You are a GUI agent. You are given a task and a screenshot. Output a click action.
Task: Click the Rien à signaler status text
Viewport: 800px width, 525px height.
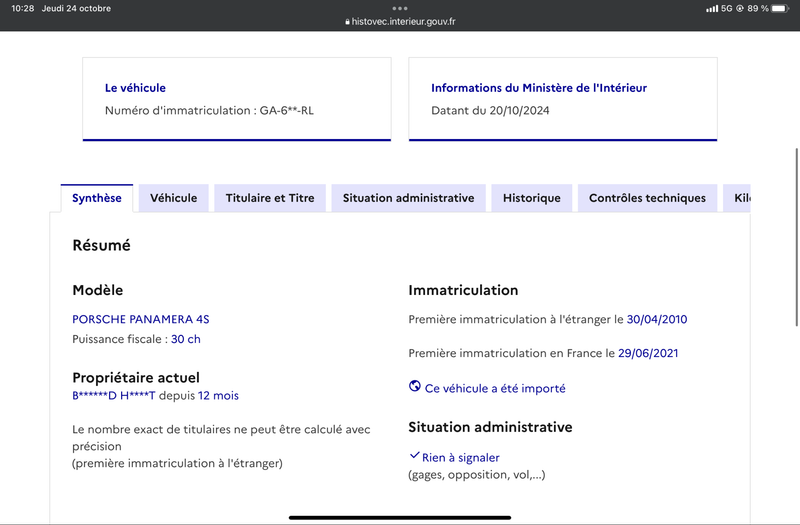pyautogui.click(x=461, y=458)
